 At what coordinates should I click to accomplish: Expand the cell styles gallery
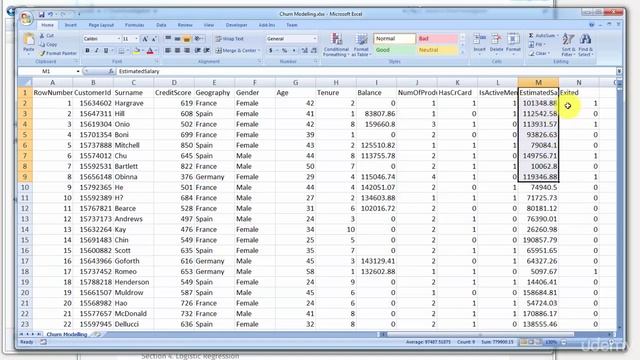tap(462, 52)
